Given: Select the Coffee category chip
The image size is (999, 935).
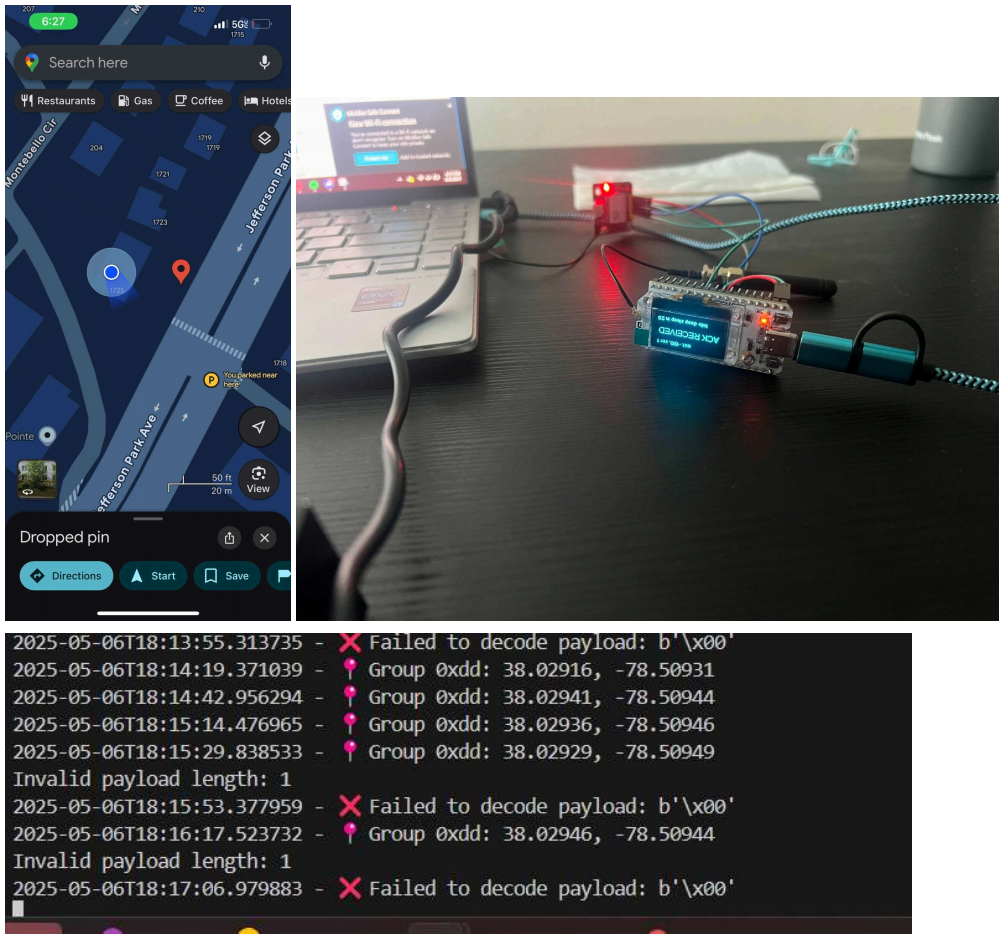Looking at the screenshot, I should tap(198, 101).
